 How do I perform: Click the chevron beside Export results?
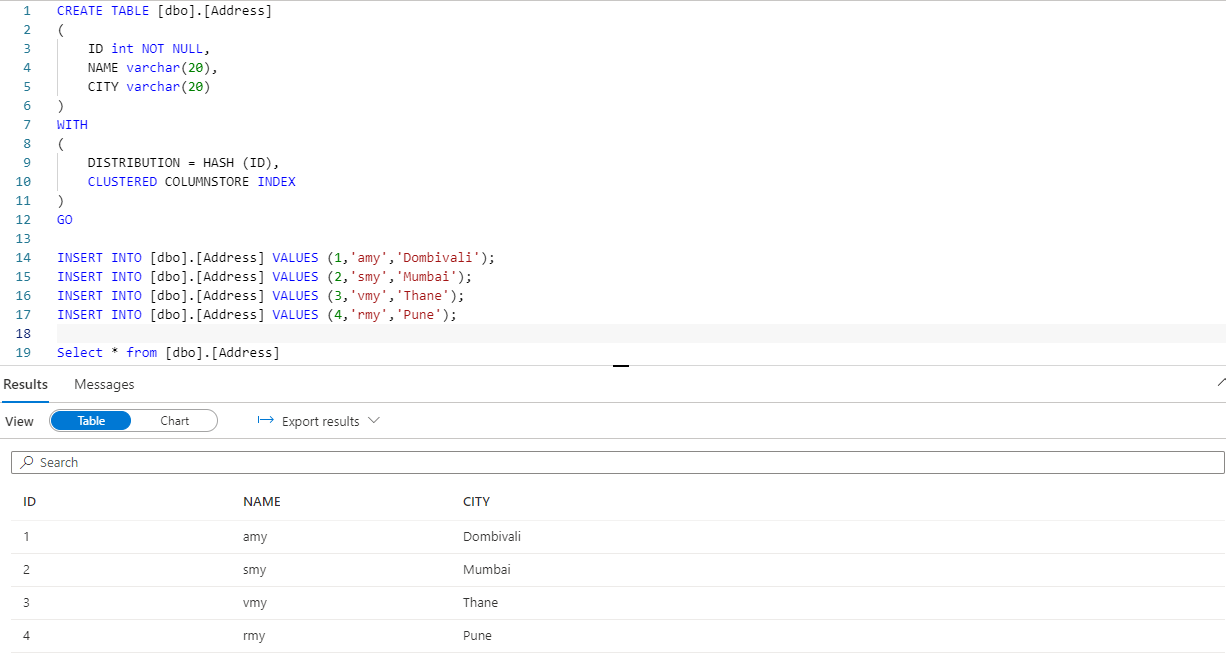pos(374,421)
